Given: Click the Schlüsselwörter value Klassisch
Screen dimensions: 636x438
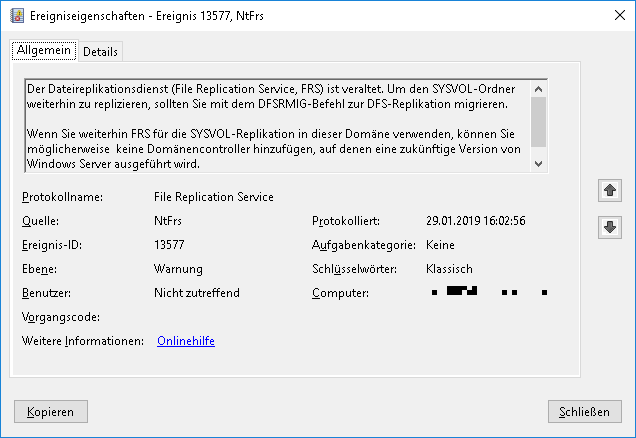Looking at the screenshot, I should (x=449, y=269).
